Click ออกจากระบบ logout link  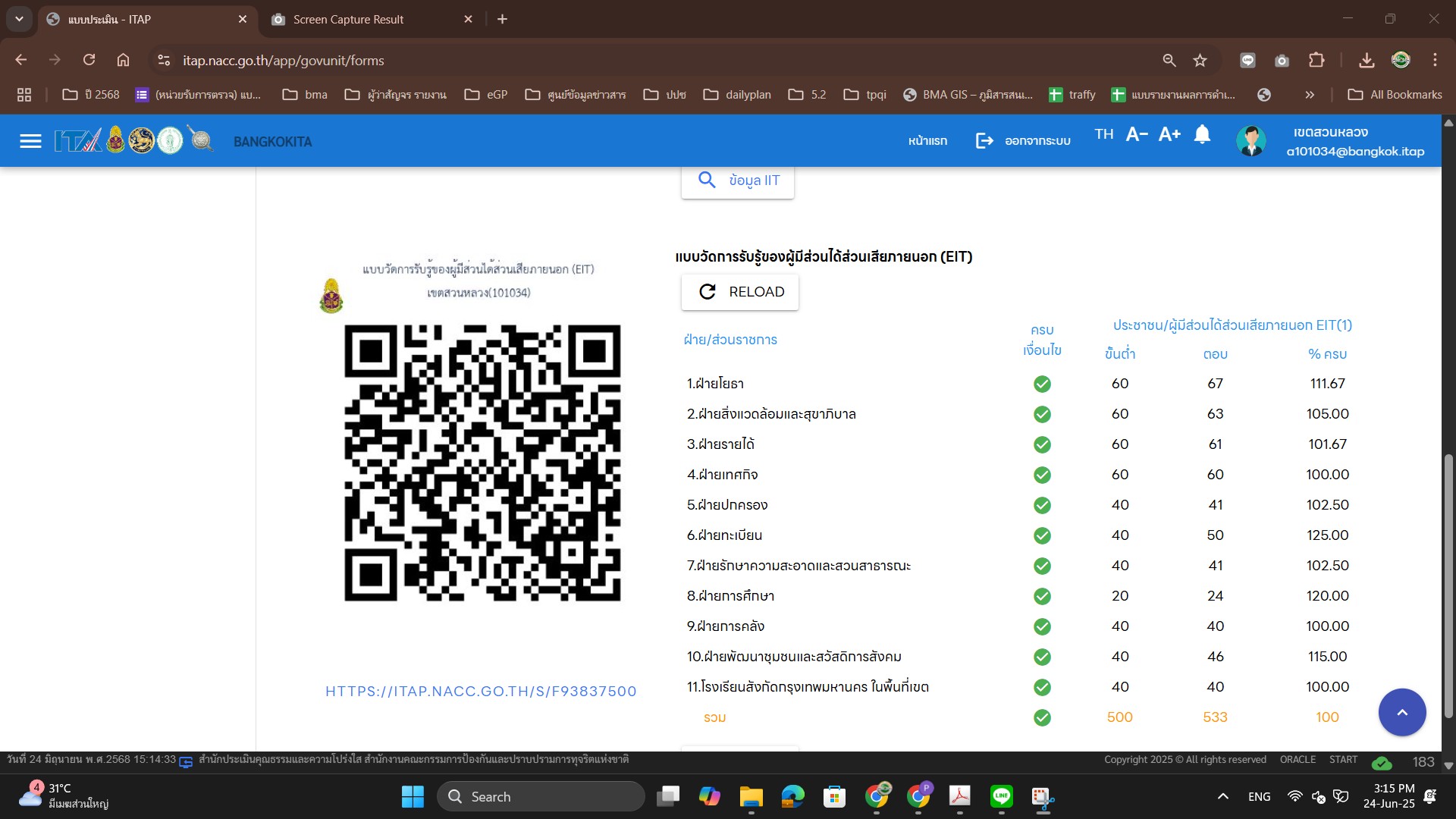coord(1023,141)
